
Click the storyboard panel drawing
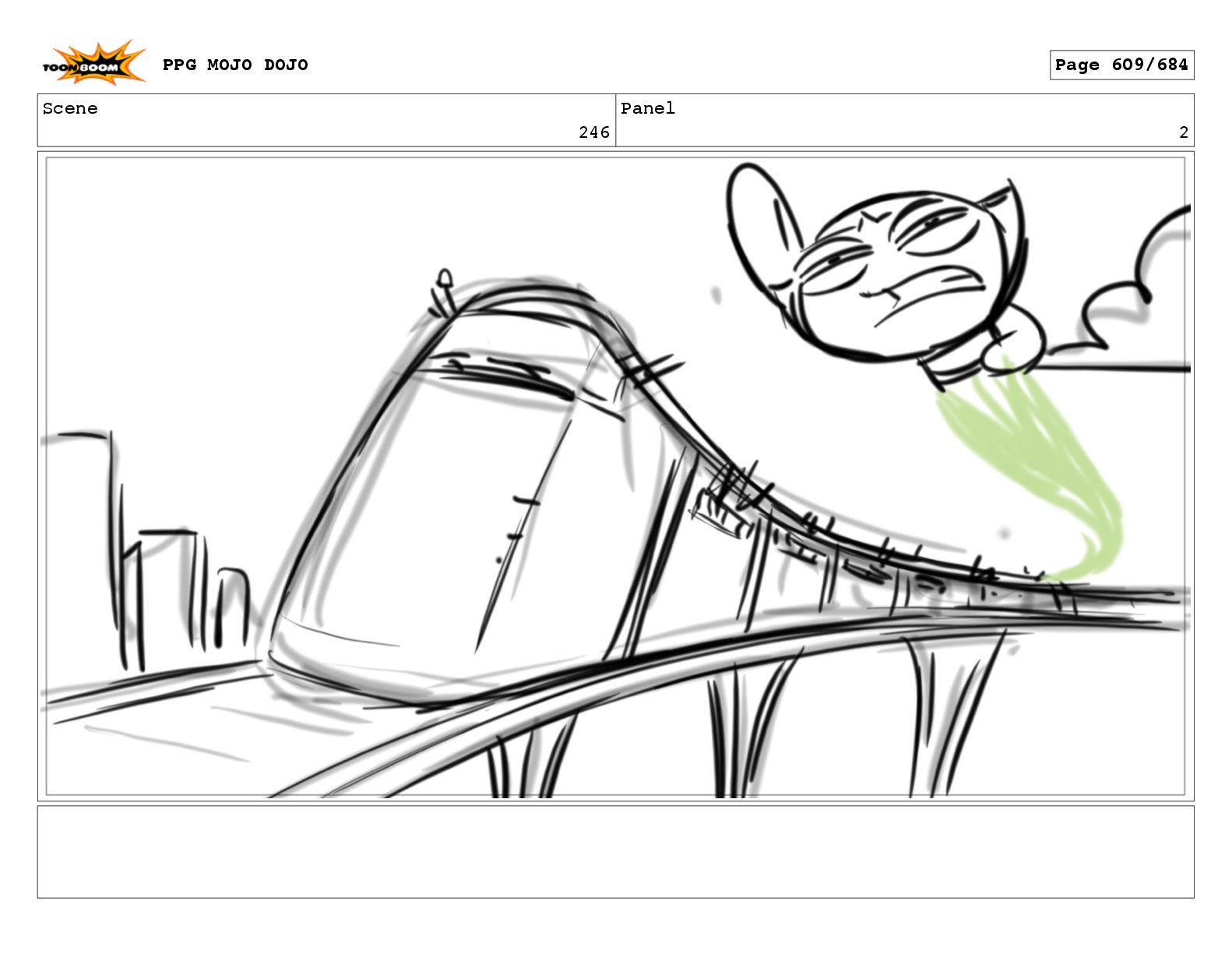coord(615,476)
